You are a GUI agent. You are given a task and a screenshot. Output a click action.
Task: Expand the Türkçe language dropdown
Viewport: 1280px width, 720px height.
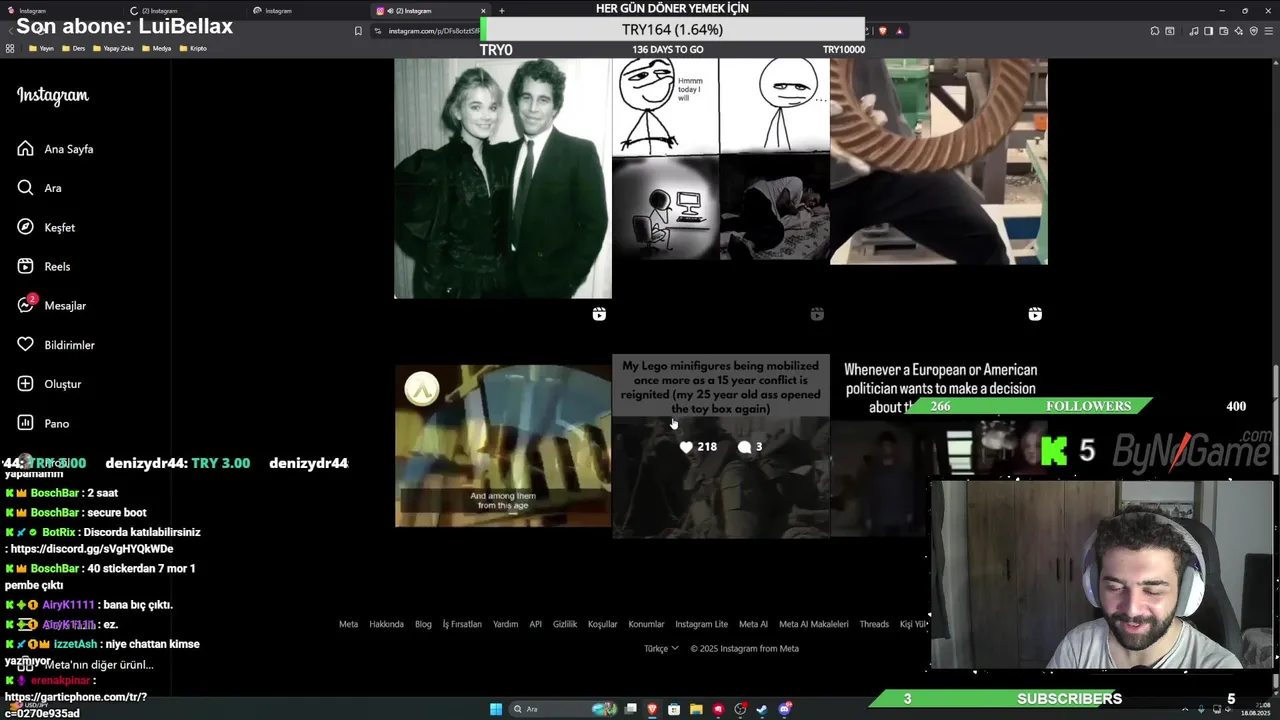(x=661, y=648)
